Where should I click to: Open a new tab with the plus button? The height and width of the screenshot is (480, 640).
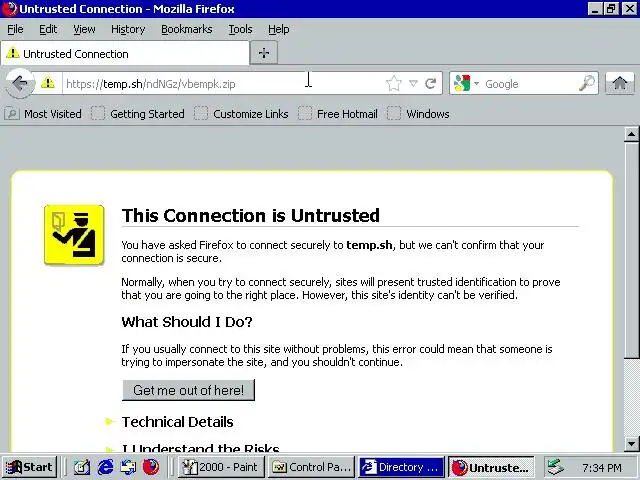(x=264, y=53)
